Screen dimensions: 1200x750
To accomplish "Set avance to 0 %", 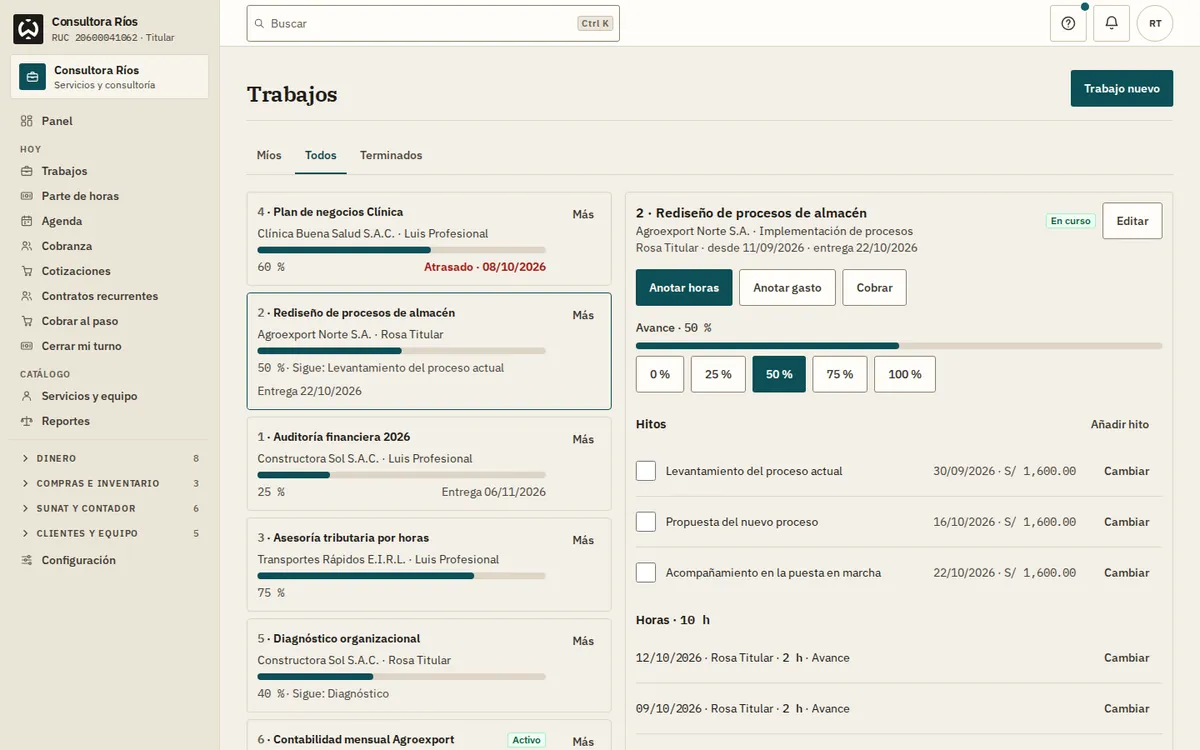I will [x=660, y=374].
